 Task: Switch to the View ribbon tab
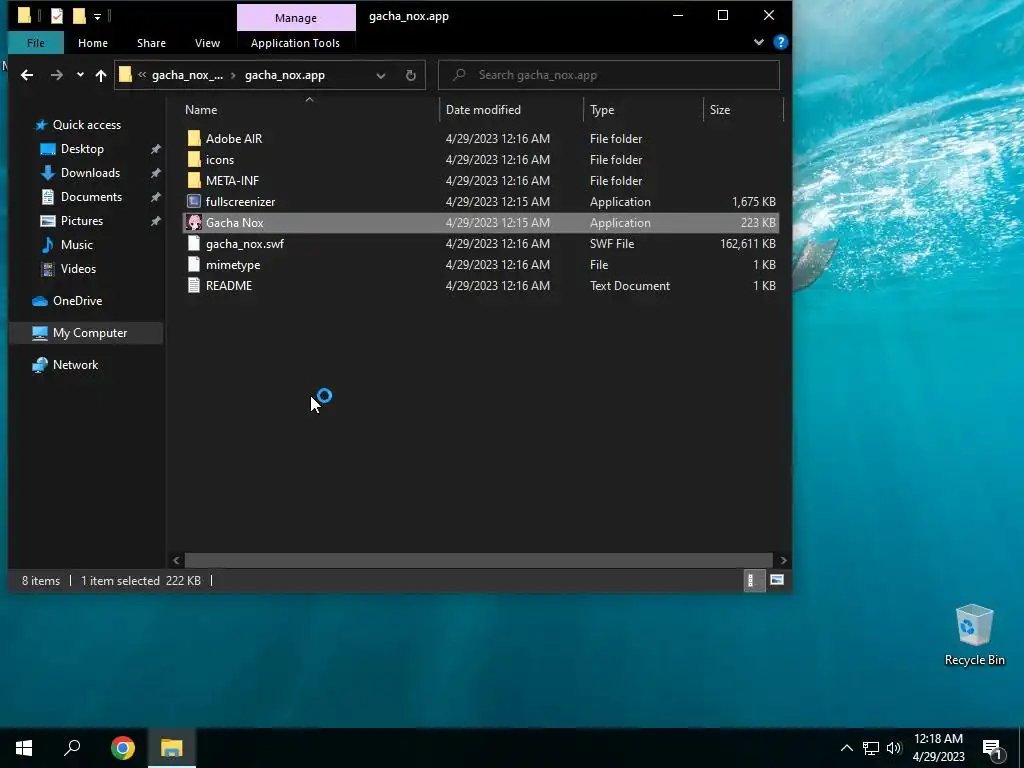coord(207,43)
